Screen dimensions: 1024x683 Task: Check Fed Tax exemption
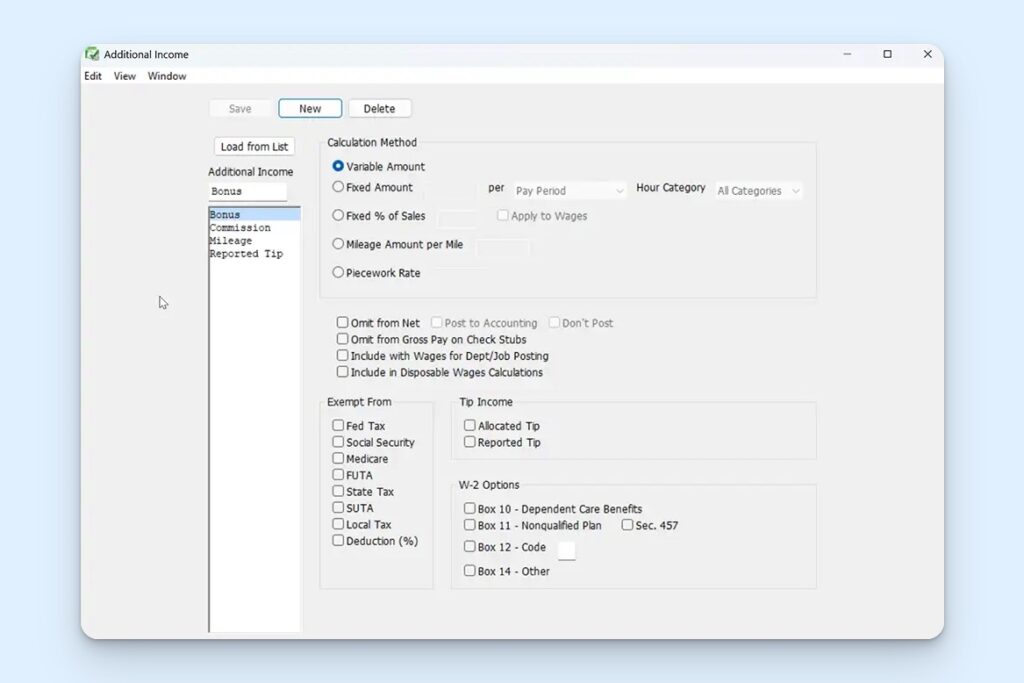click(338, 425)
